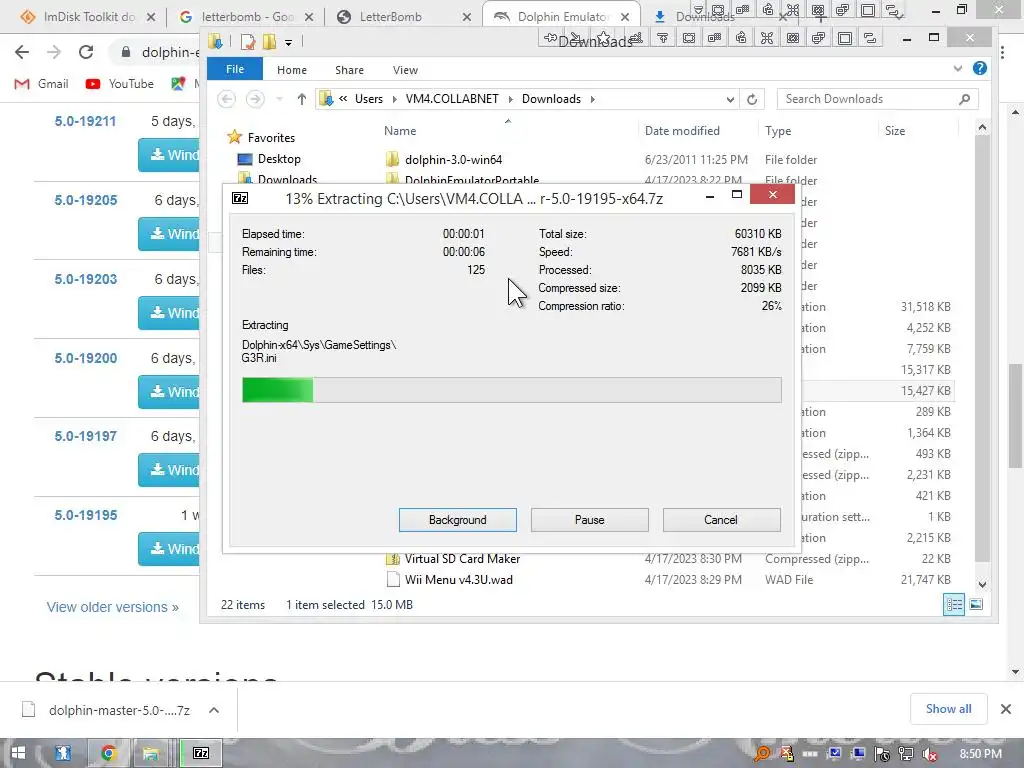The height and width of the screenshot is (768, 1024).
Task: Switch Explorer to large icons view
Action: coord(976,605)
